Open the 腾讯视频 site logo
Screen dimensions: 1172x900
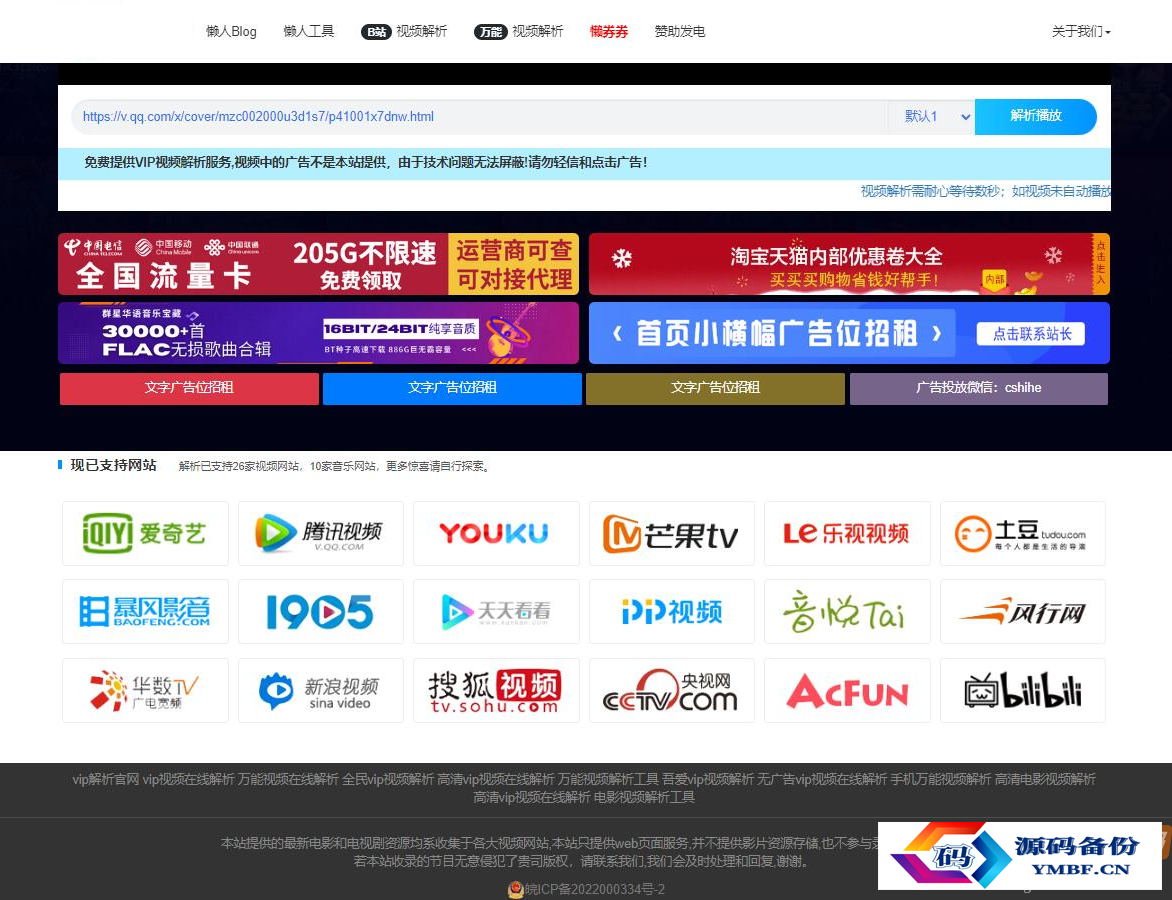(x=321, y=533)
